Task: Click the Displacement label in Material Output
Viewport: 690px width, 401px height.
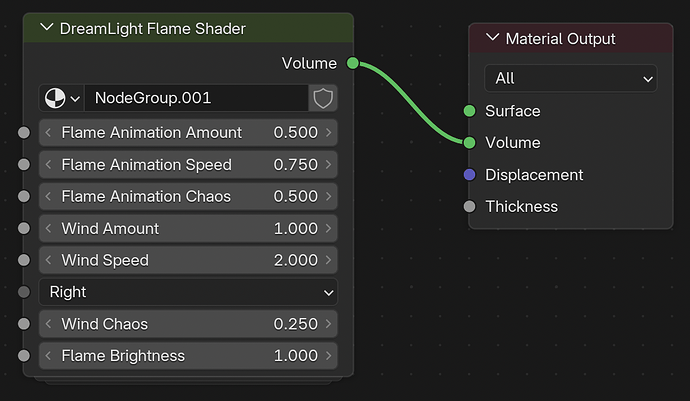Action: coord(534,175)
